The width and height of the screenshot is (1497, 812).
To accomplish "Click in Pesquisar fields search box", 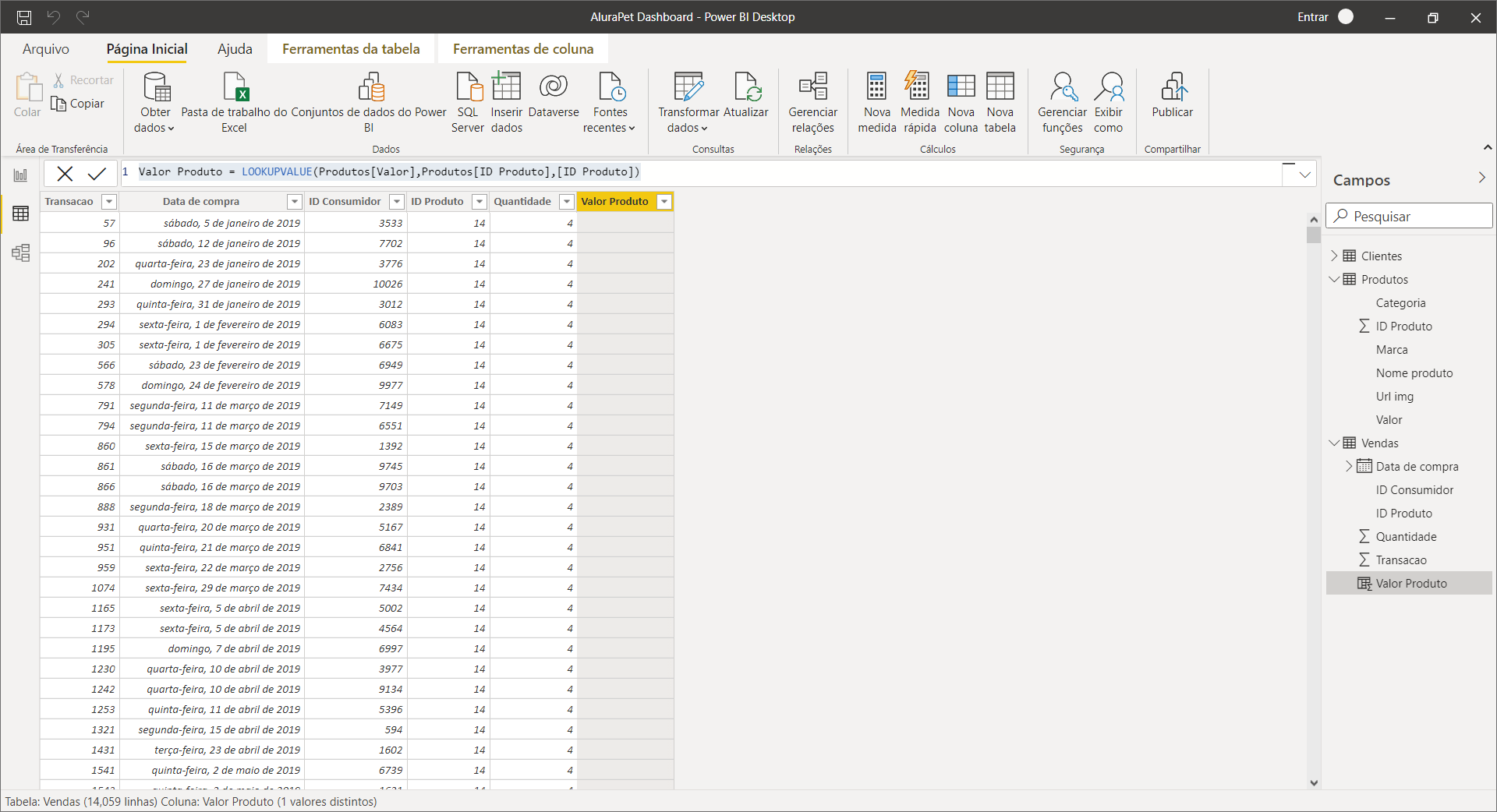I will [x=1410, y=216].
